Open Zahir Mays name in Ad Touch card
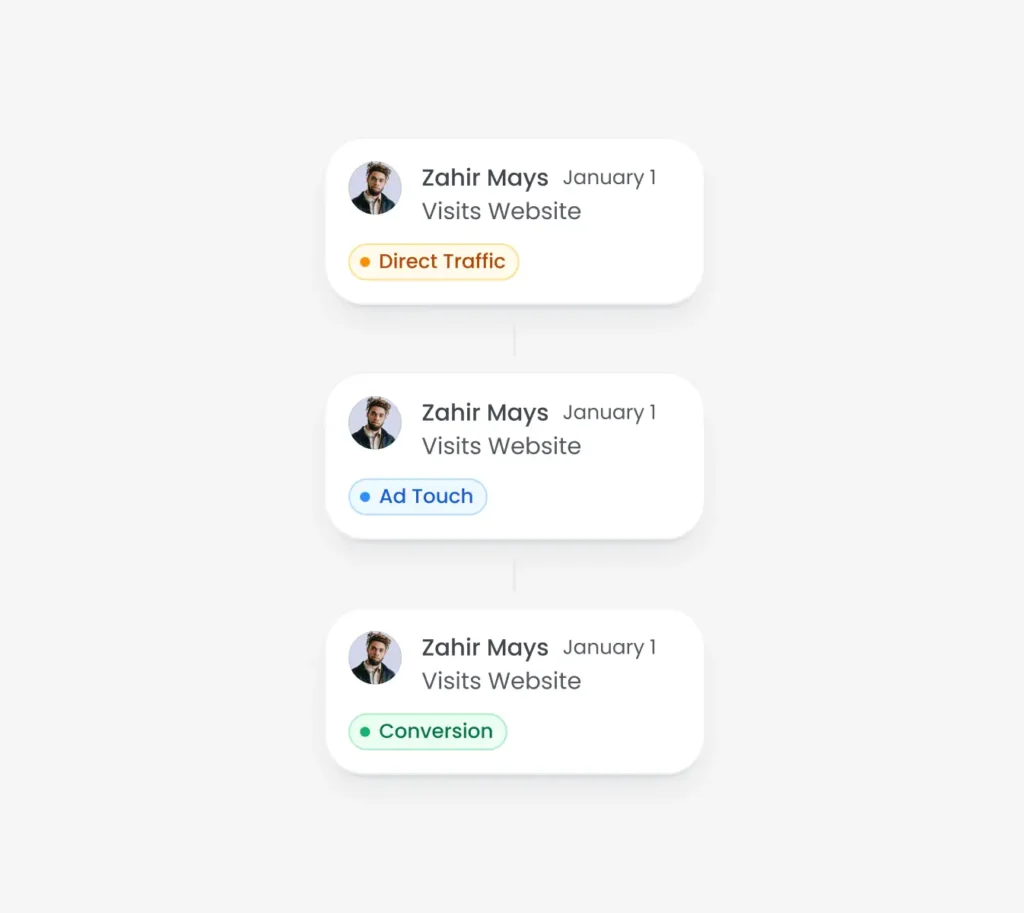 click(x=485, y=413)
